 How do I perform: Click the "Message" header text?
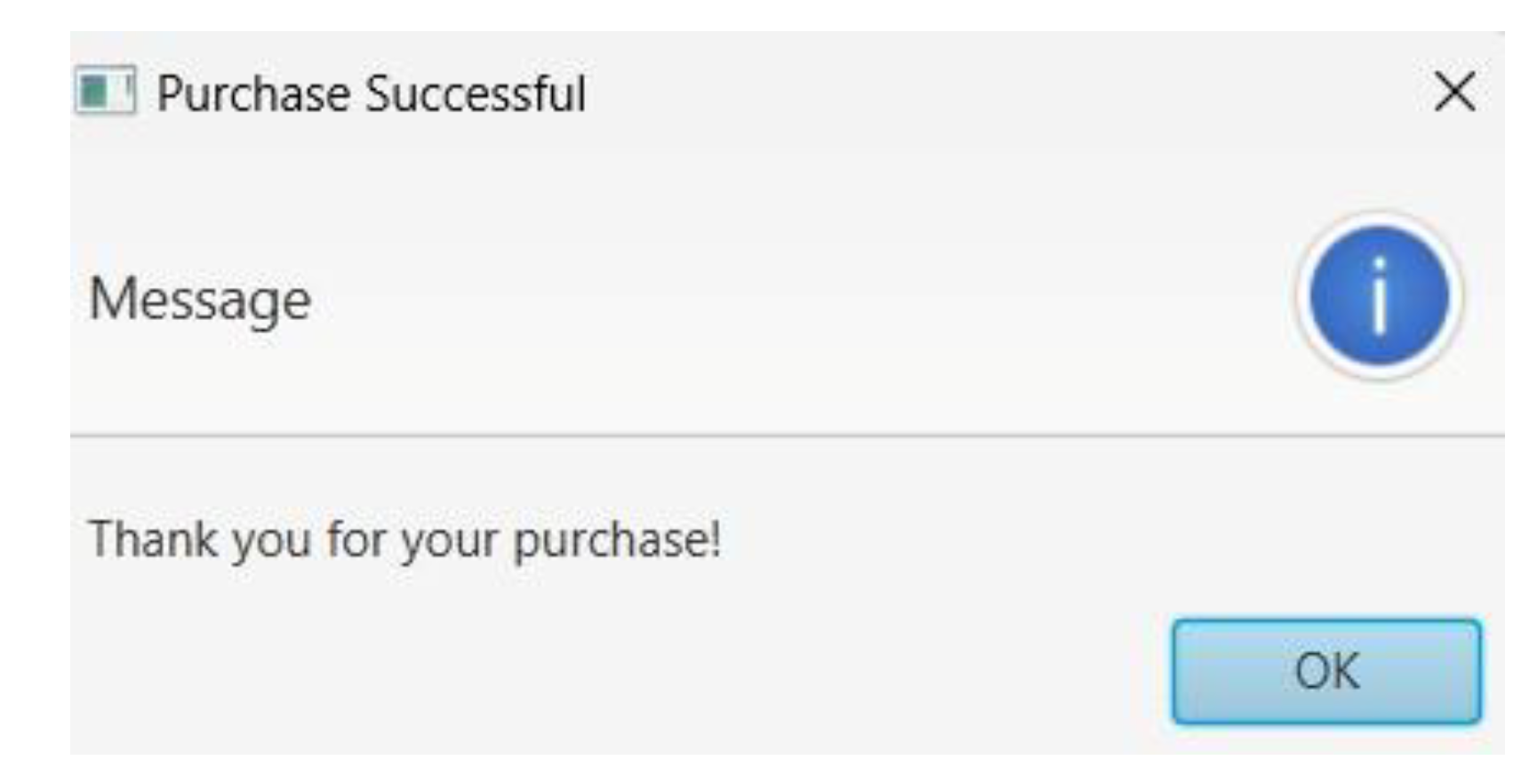coord(200,300)
